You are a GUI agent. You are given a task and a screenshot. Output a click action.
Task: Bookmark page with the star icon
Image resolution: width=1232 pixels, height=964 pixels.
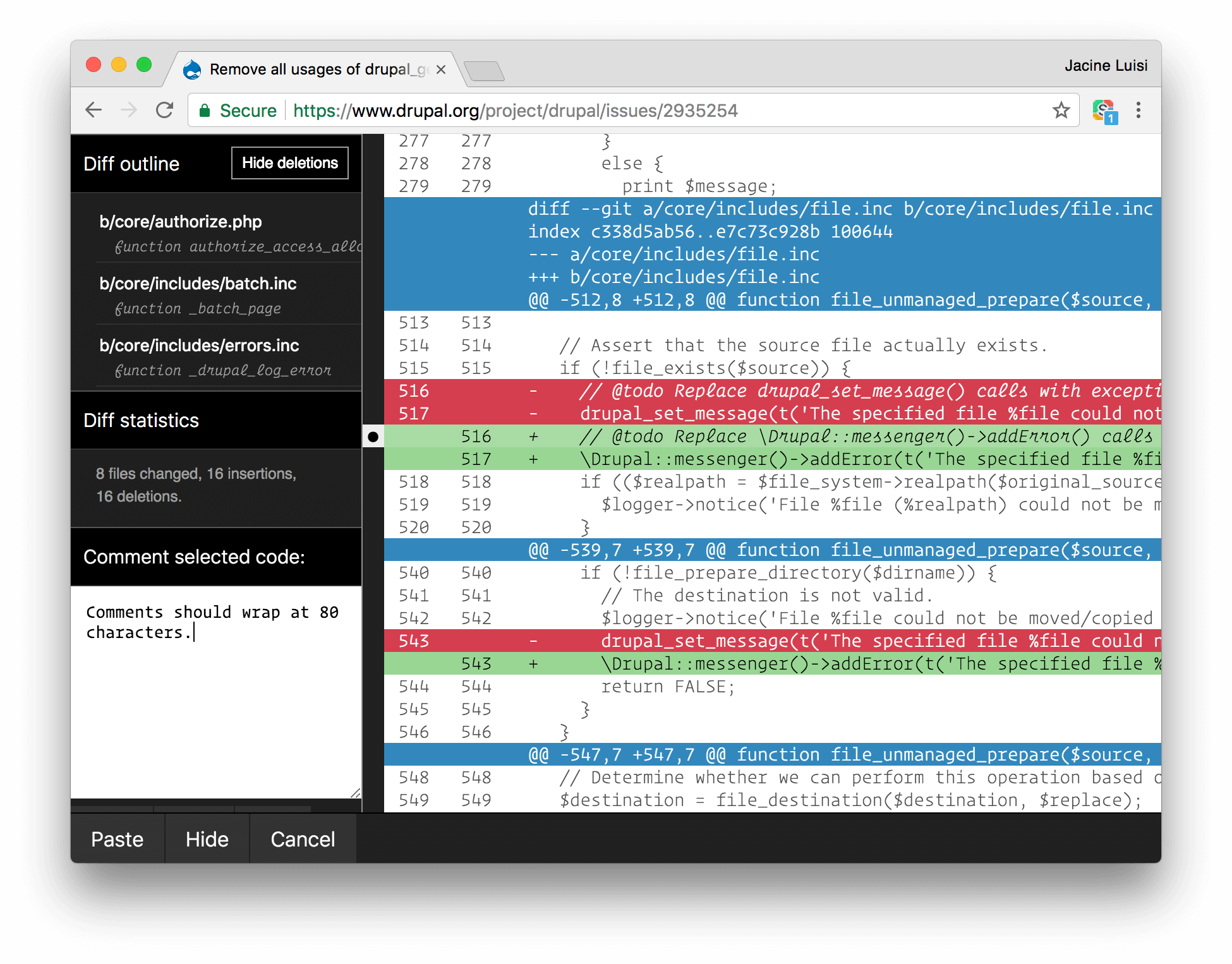1061,111
